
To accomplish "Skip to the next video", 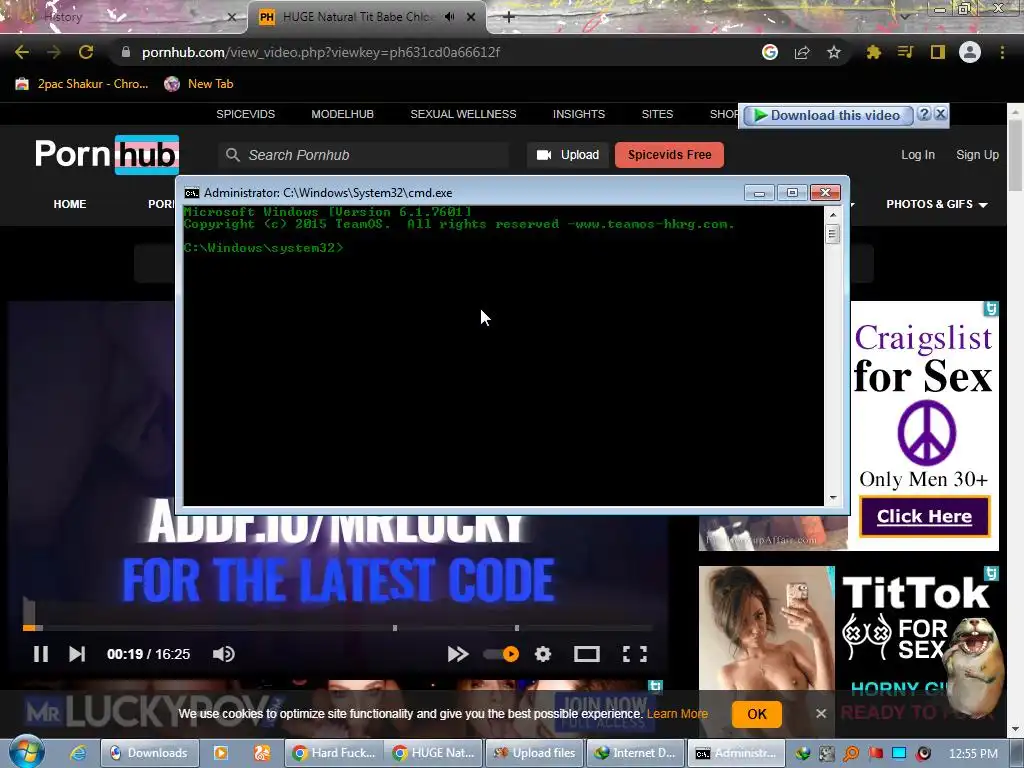I will 76,654.
